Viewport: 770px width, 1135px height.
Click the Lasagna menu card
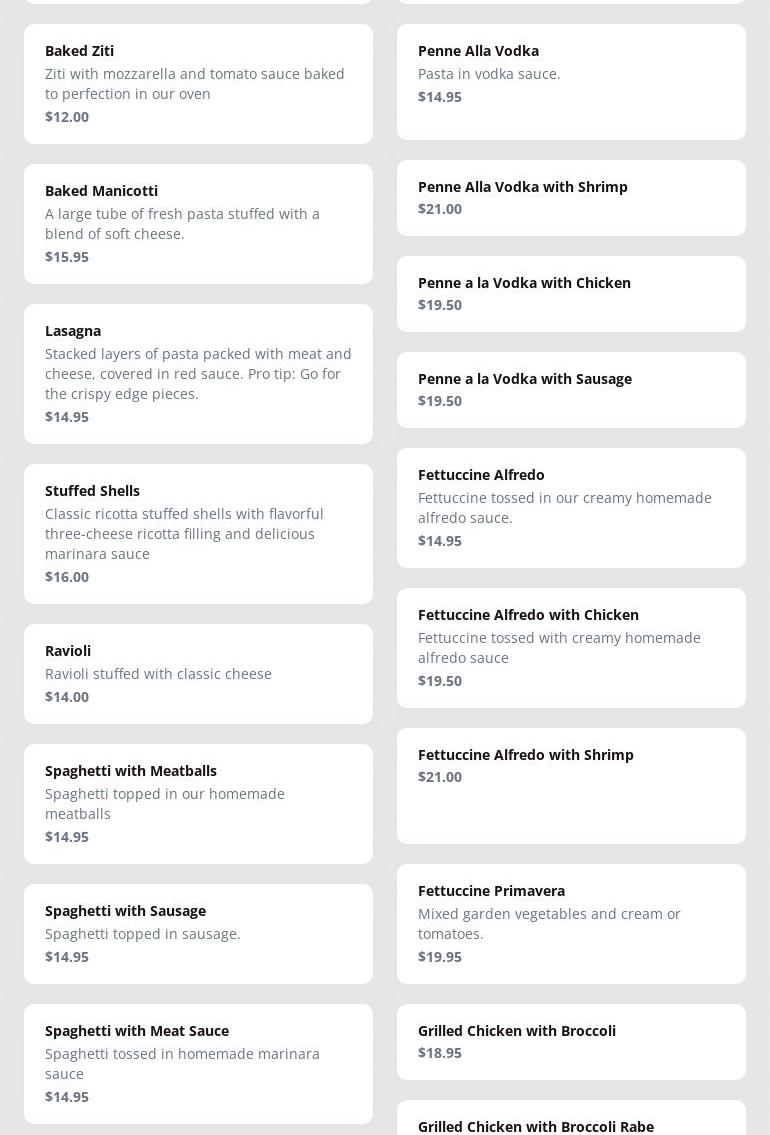click(x=198, y=373)
